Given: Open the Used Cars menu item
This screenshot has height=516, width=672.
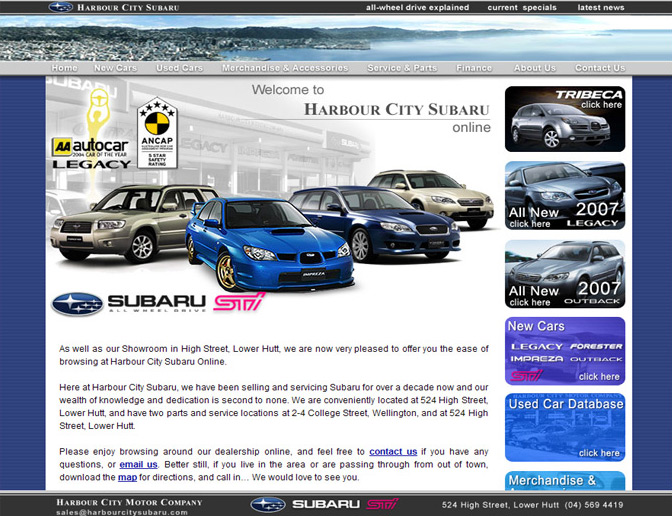Looking at the screenshot, I should coord(179,68).
